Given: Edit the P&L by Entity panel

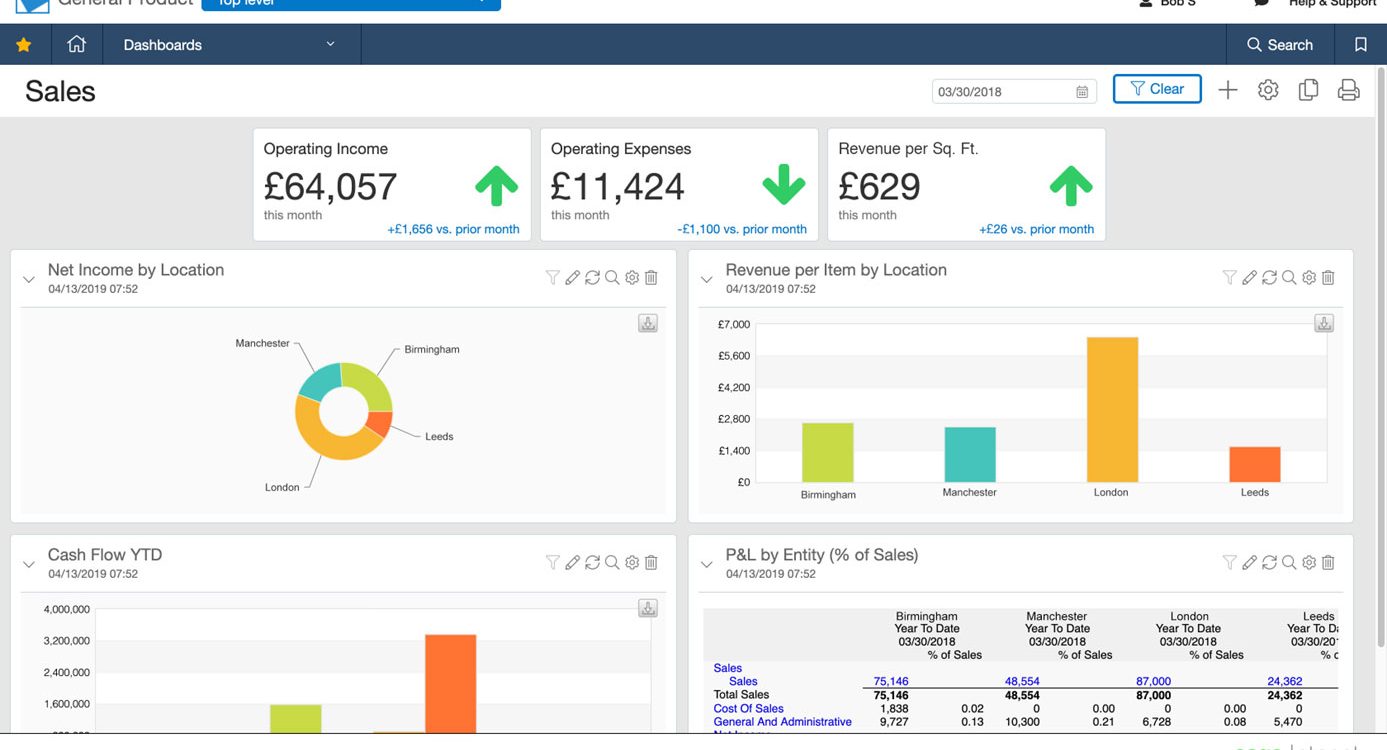Looking at the screenshot, I should pos(1250,563).
